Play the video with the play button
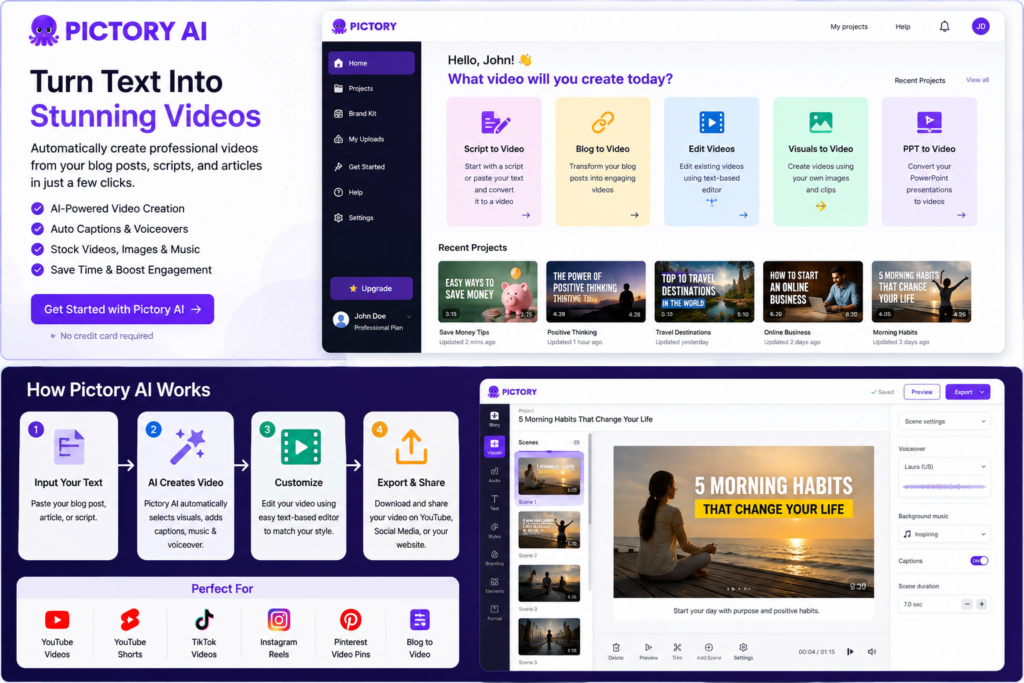Screen dimensions: 1024x683 [x=850, y=652]
